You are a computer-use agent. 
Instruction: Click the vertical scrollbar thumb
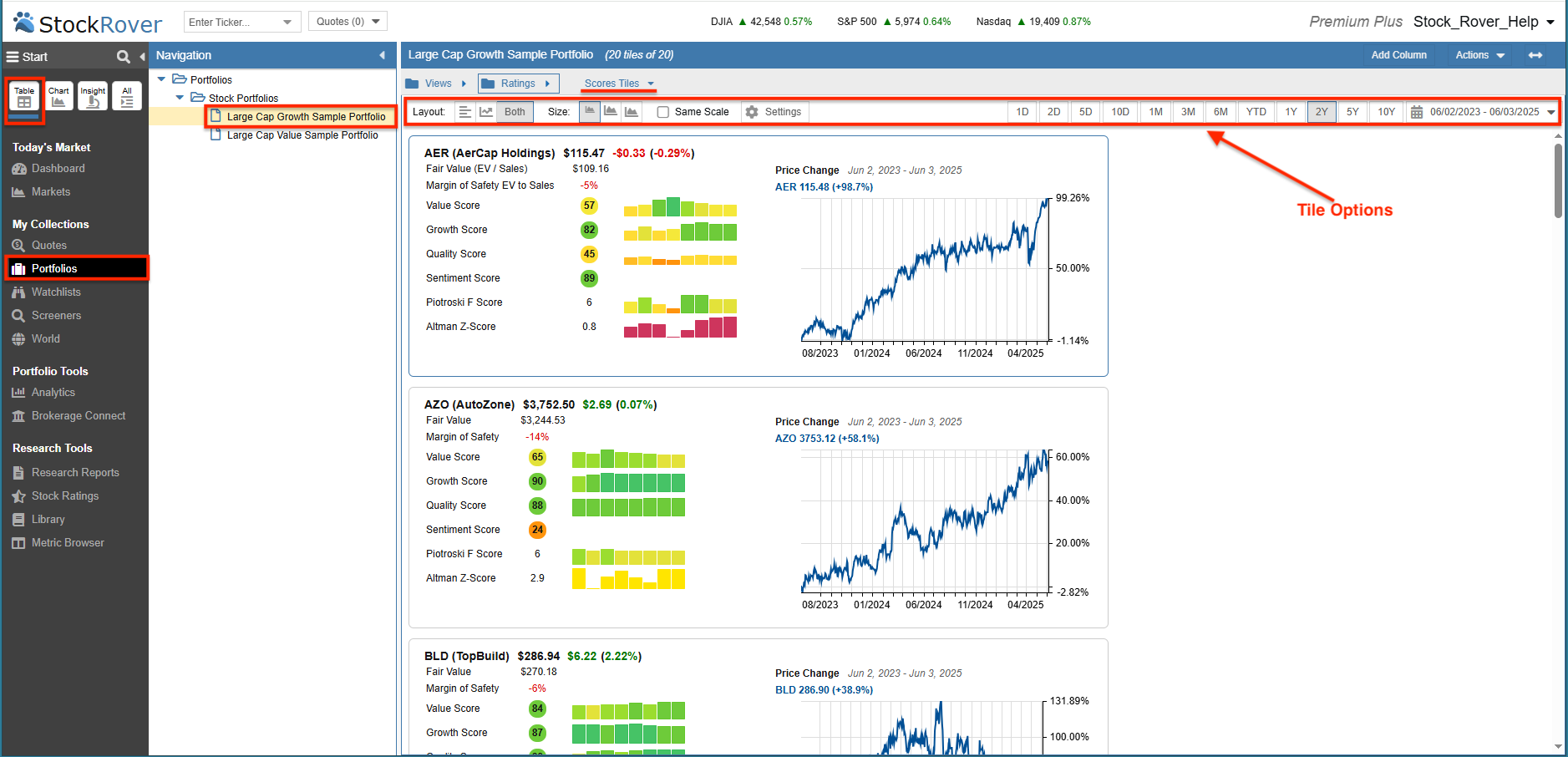coord(1559,180)
